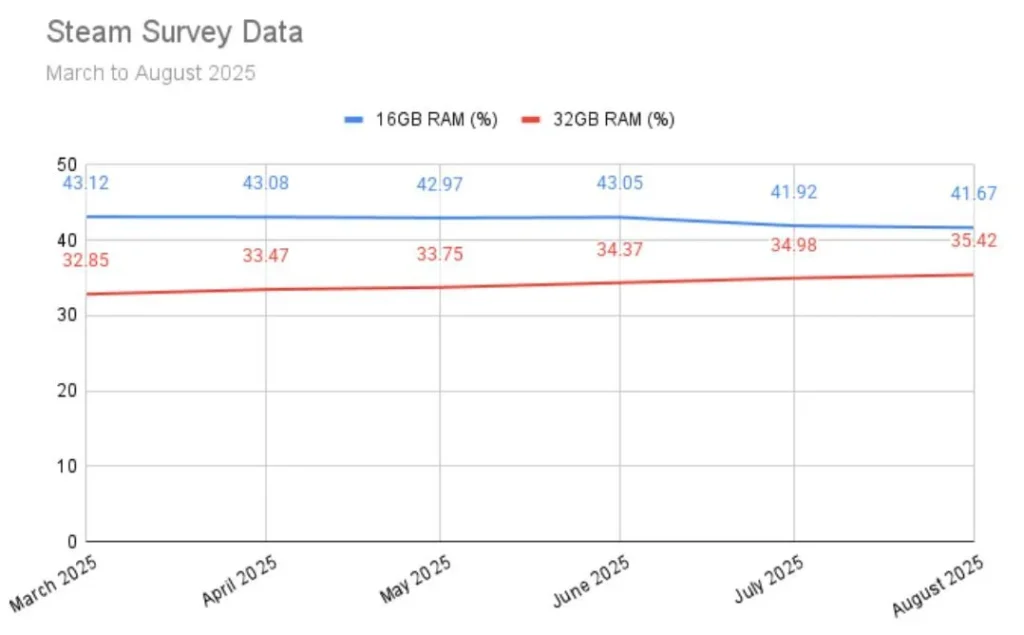Click the blue 16GB RAM legend swatch
Image resolution: width=1024 pixels, height=635 pixels.
click(x=355, y=120)
